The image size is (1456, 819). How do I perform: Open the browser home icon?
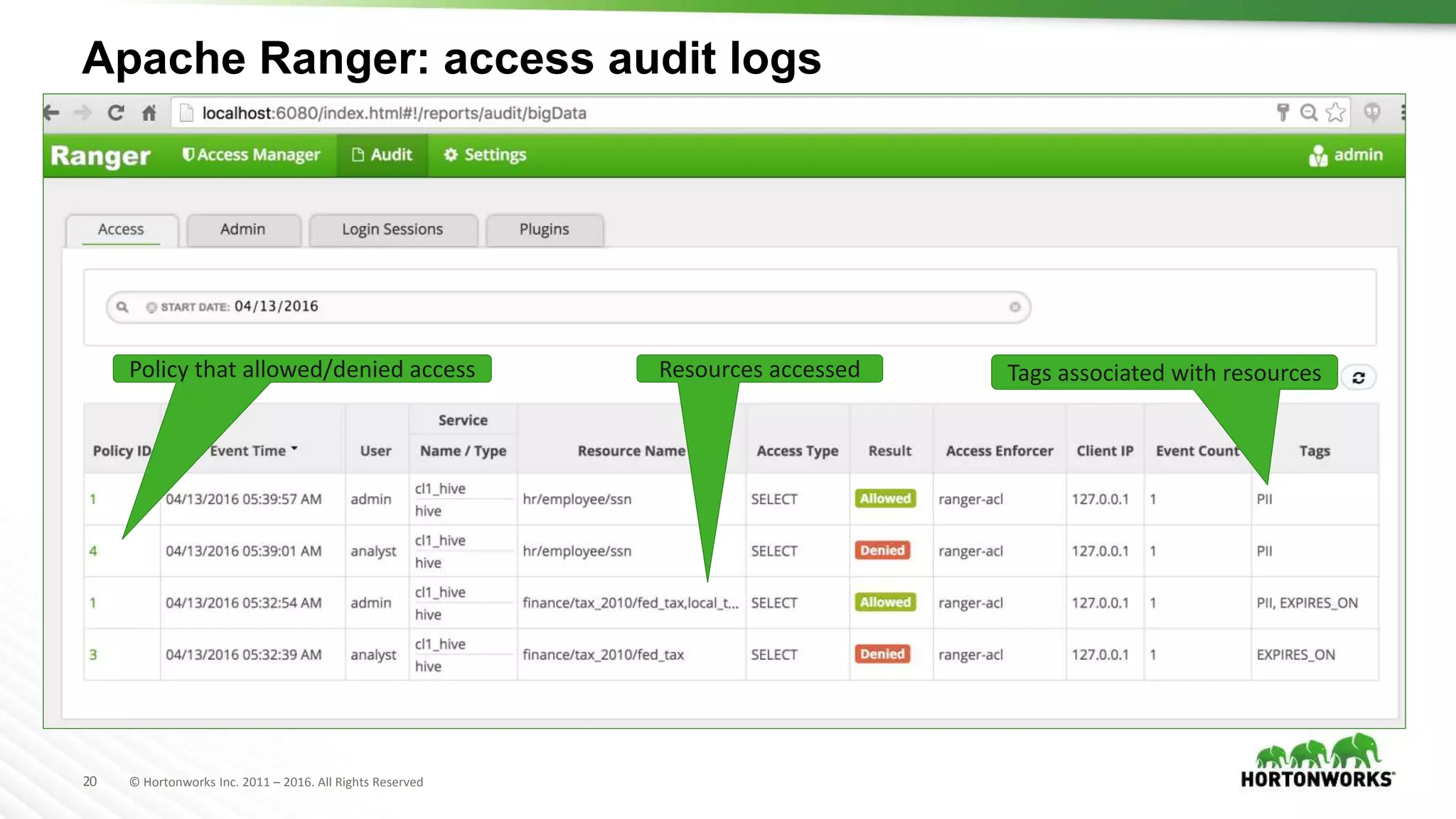click(149, 112)
